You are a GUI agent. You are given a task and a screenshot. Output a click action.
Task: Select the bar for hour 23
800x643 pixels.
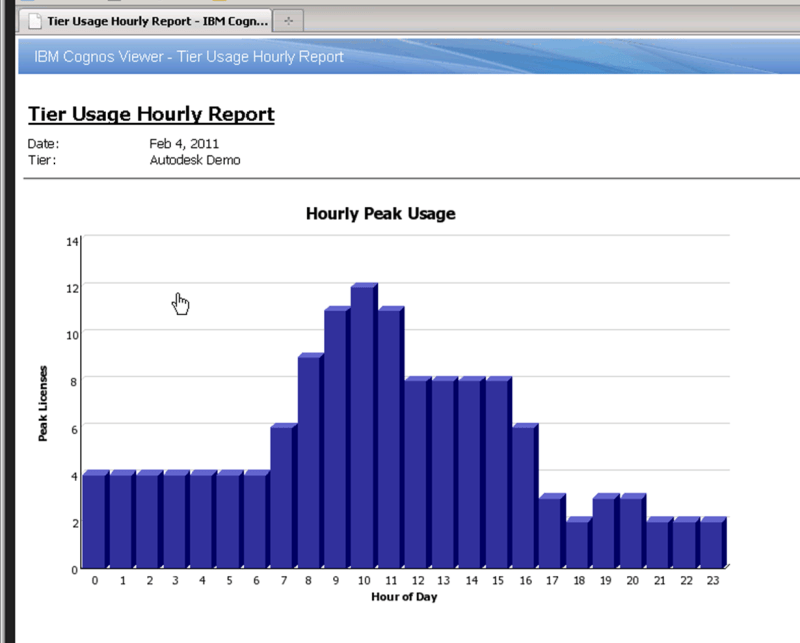712,543
